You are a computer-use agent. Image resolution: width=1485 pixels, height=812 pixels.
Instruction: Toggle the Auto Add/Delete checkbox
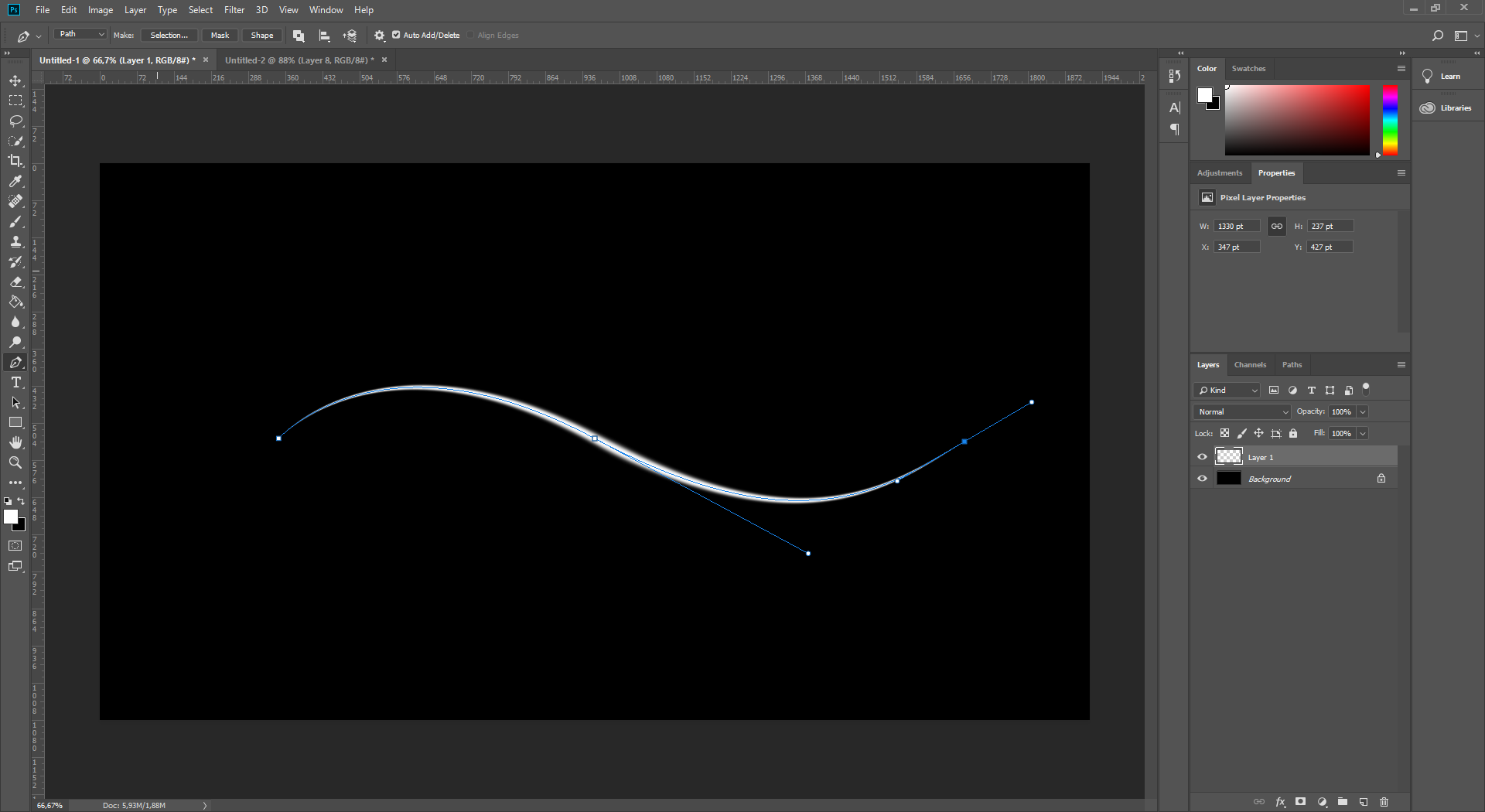tap(396, 35)
